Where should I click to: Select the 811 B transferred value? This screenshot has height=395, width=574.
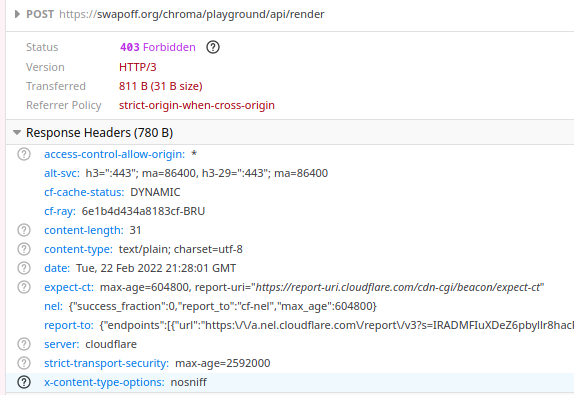coord(161,86)
